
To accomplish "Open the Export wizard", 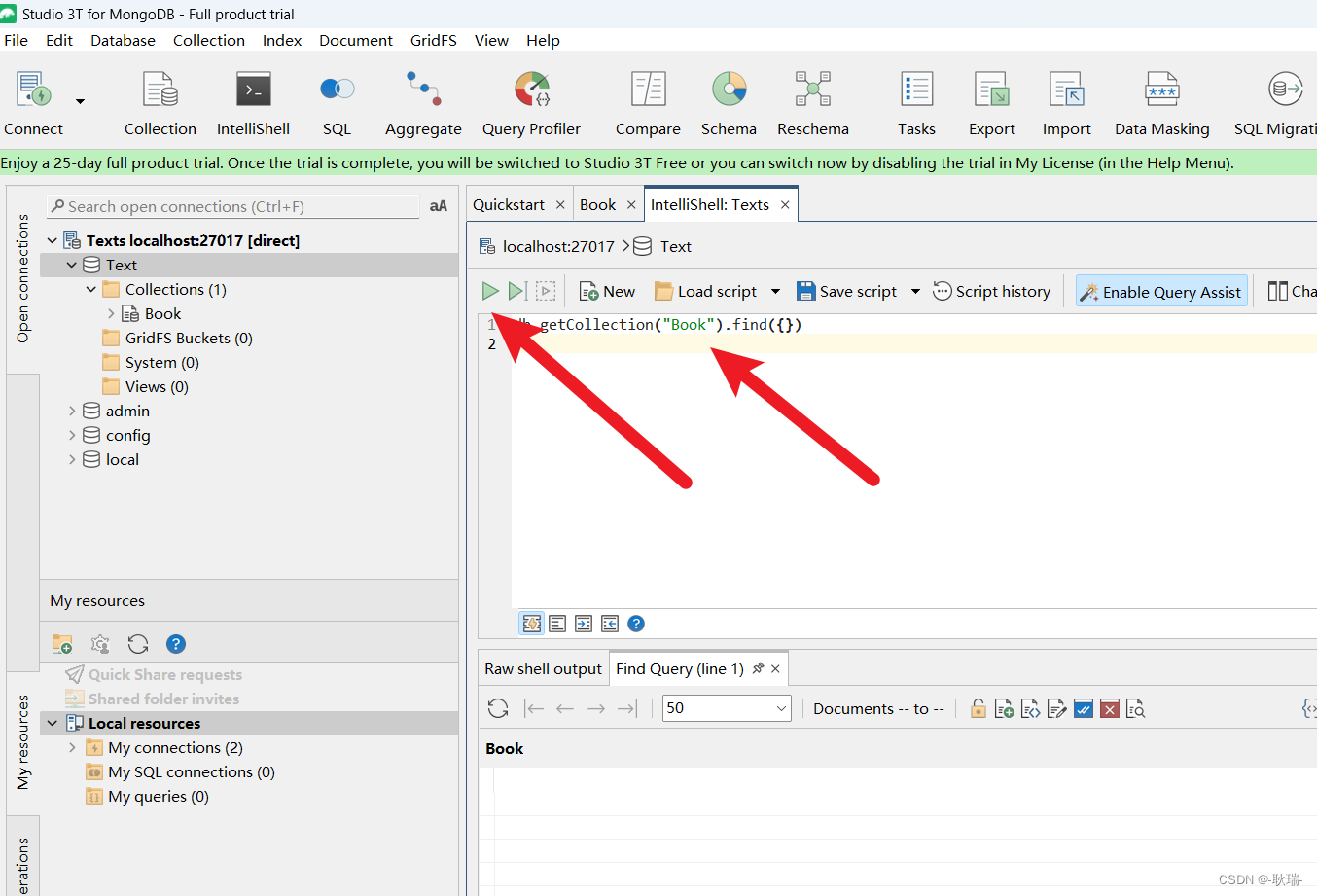I will coord(991,103).
